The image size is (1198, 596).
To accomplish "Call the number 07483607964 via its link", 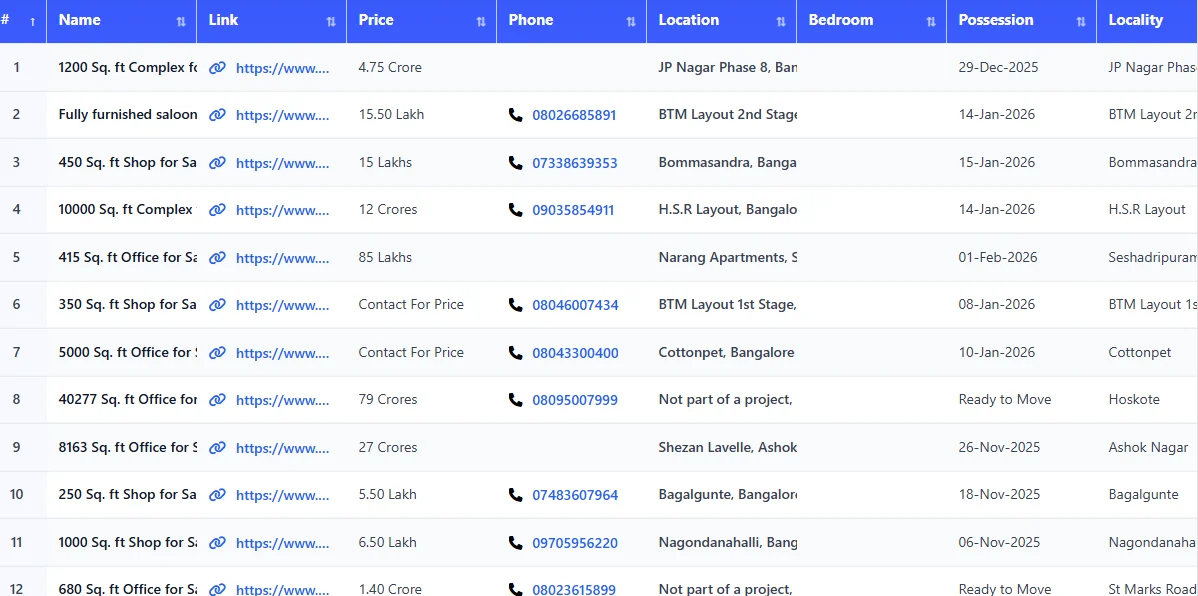I will tap(575, 494).
